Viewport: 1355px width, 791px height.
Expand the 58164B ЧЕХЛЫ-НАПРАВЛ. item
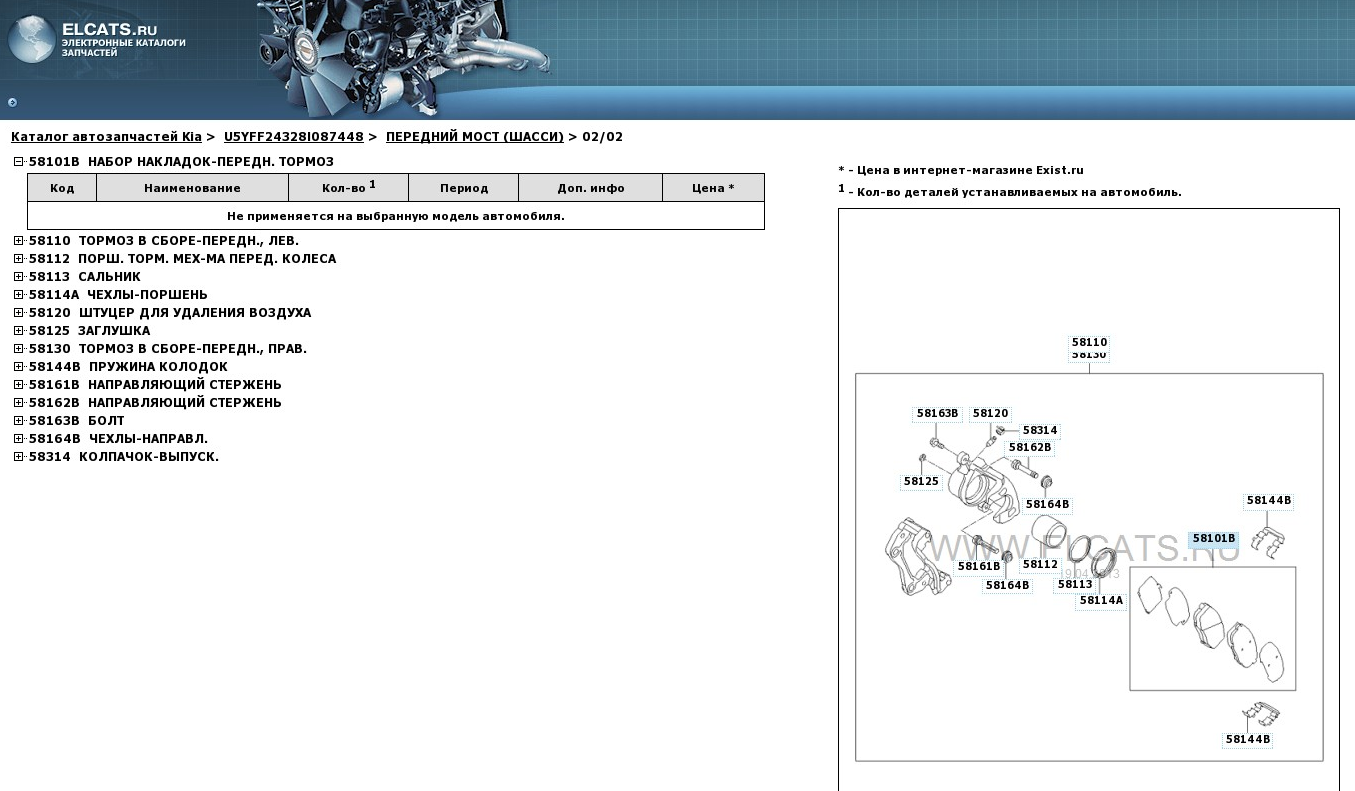tap(18, 439)
